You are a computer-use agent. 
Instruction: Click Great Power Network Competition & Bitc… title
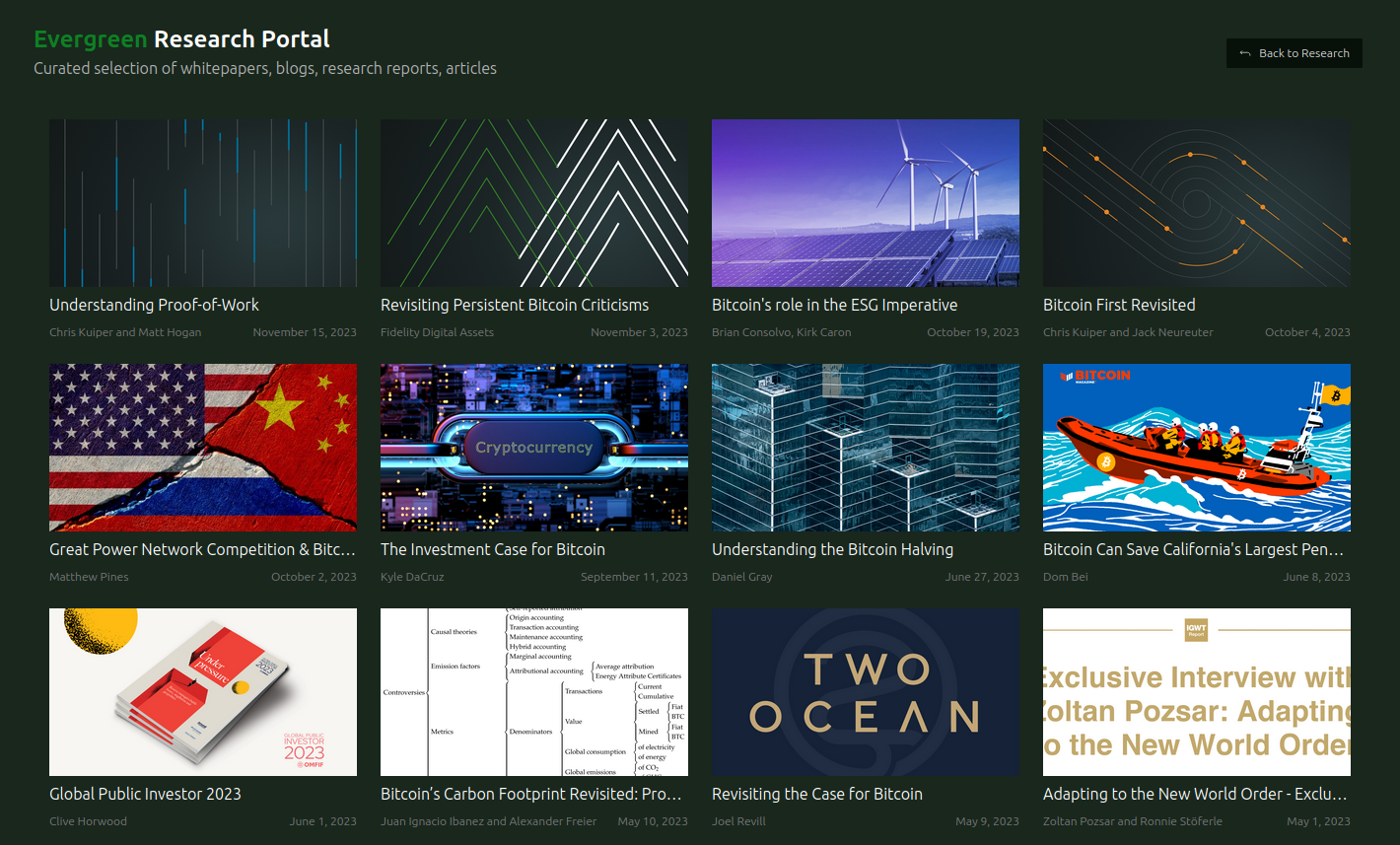tap(202, 549)
